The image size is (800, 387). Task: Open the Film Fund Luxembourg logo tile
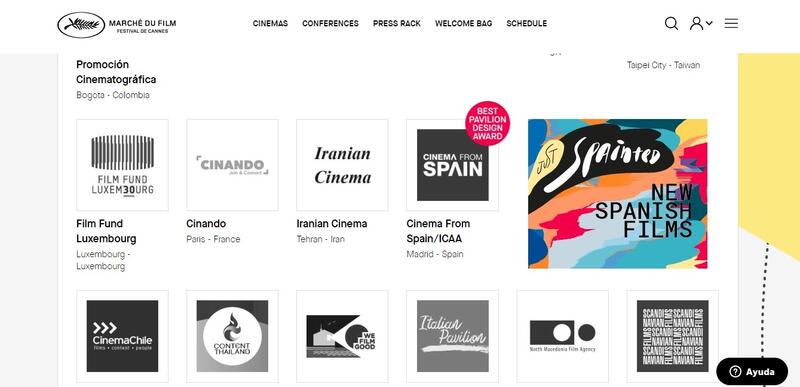[x=122, y=165]
